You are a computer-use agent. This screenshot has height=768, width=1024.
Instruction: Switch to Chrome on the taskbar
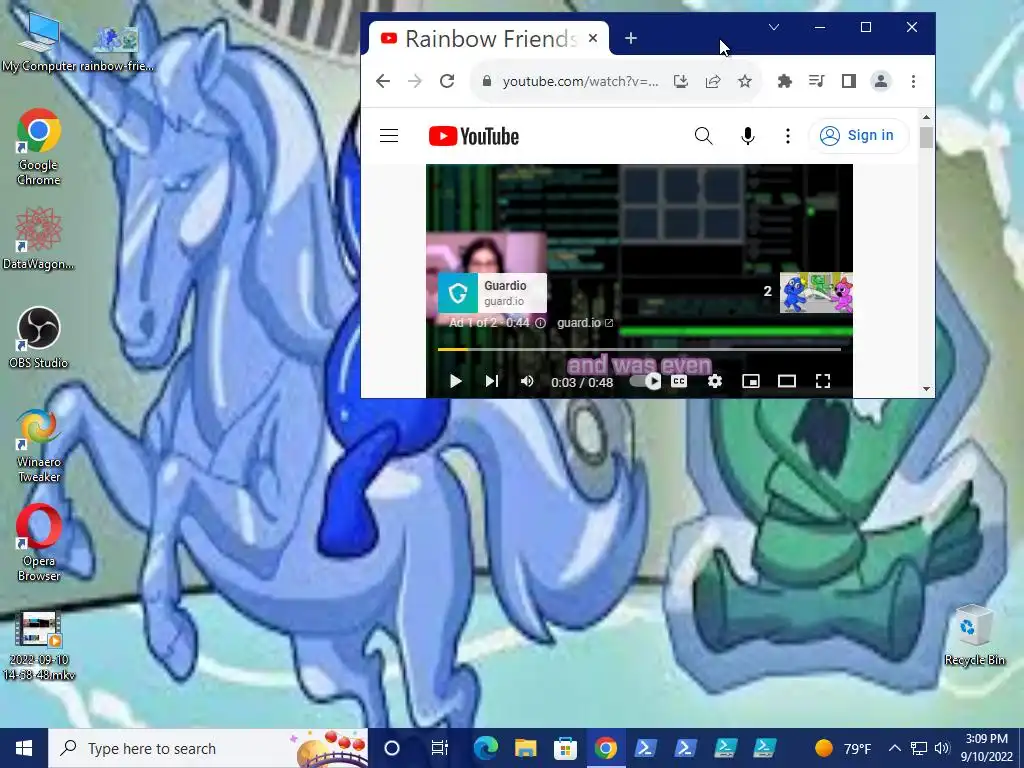(x=605, y=748)
